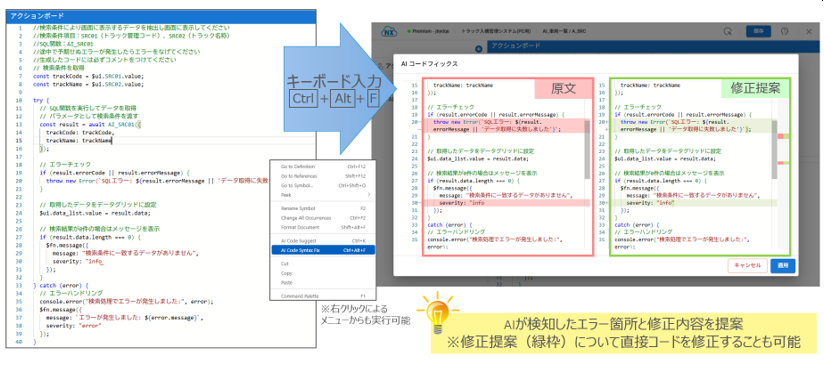Screen dimensions: 824x365
Task: Click the Premium - jbydge environment label
Action: [429, 32]
